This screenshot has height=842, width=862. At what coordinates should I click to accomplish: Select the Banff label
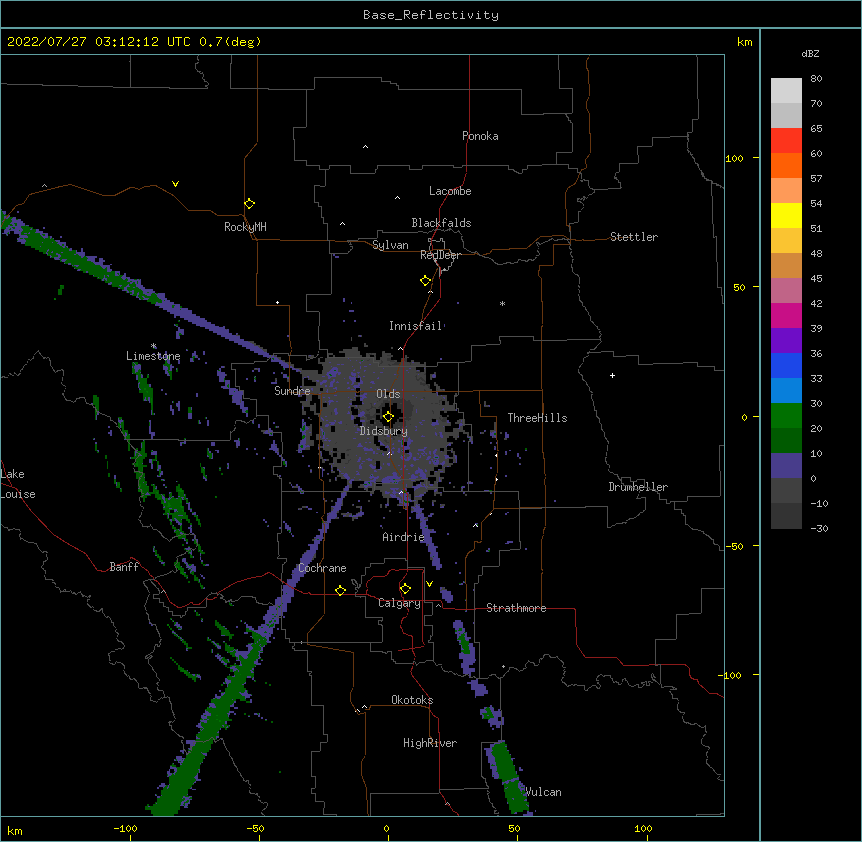click(x=124, y=567)
